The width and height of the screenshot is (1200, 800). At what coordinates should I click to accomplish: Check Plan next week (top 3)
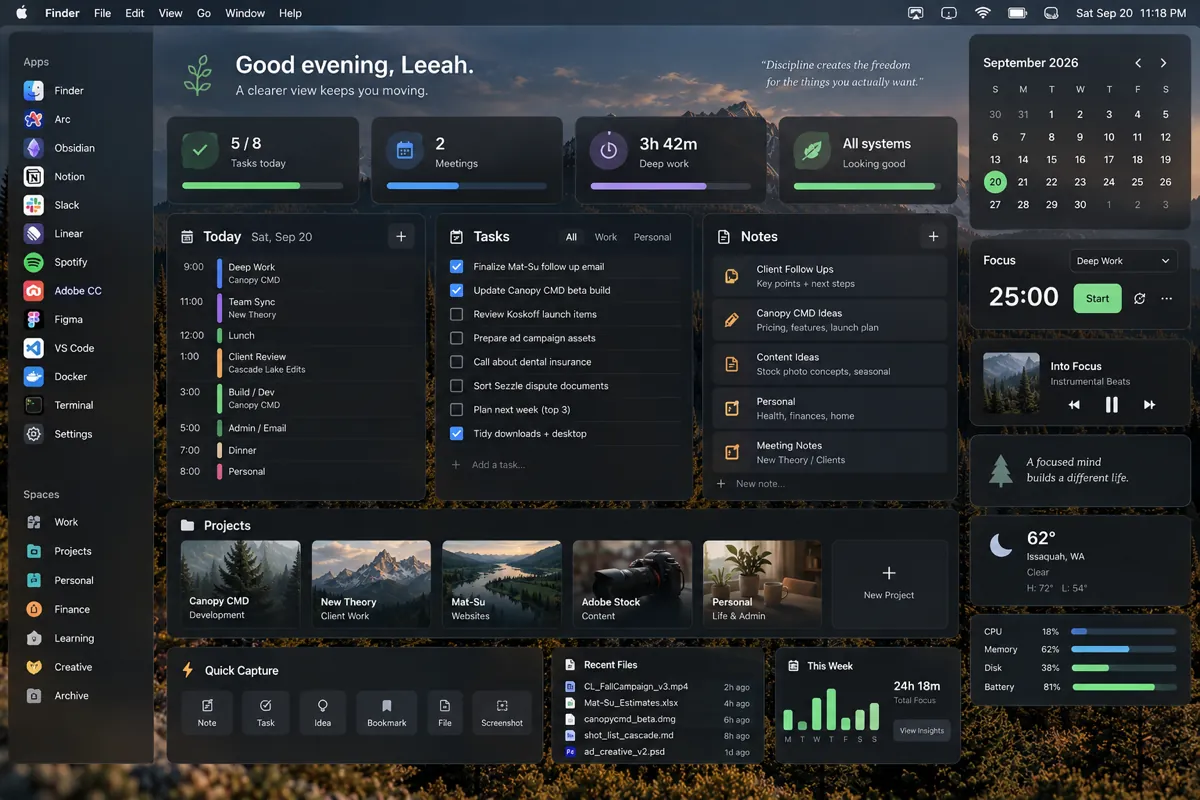456,409
